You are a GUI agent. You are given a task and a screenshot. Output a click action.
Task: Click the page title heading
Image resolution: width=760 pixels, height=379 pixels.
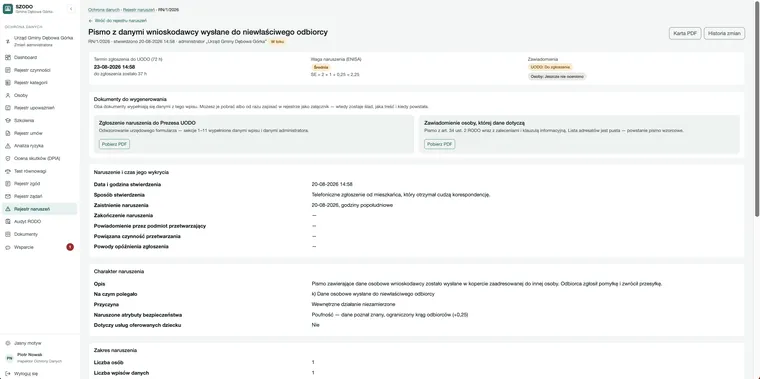click(x=208, y=32)
